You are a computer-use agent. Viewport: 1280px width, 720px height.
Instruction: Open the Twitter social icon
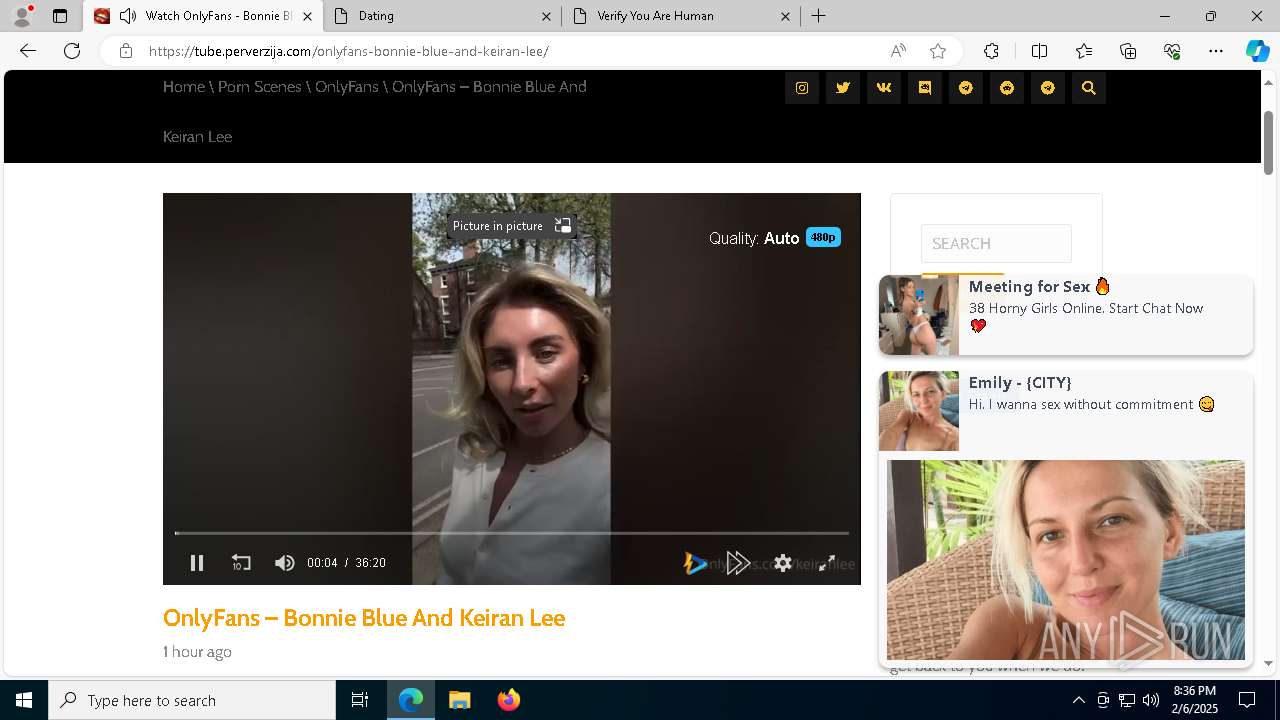coord(843,88)
